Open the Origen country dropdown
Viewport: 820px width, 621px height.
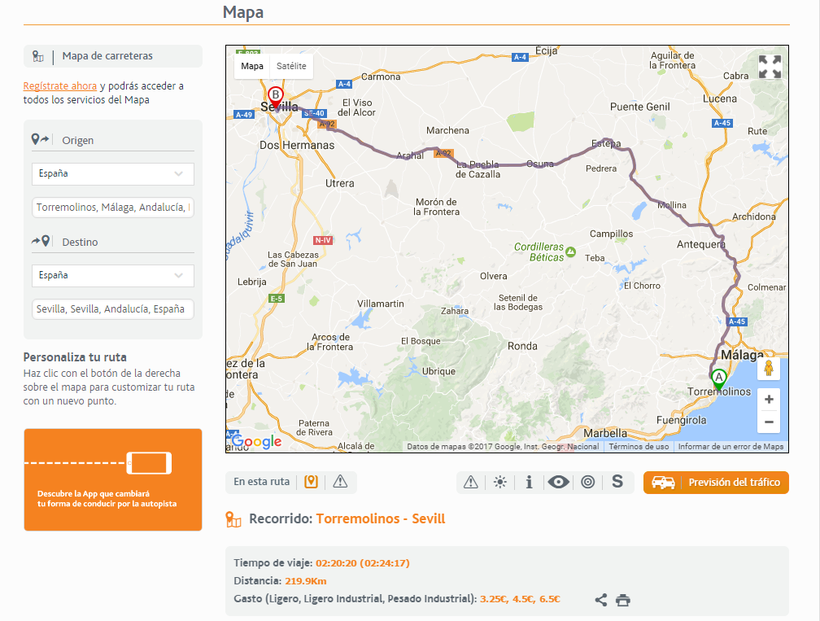[x=112, y=174]
